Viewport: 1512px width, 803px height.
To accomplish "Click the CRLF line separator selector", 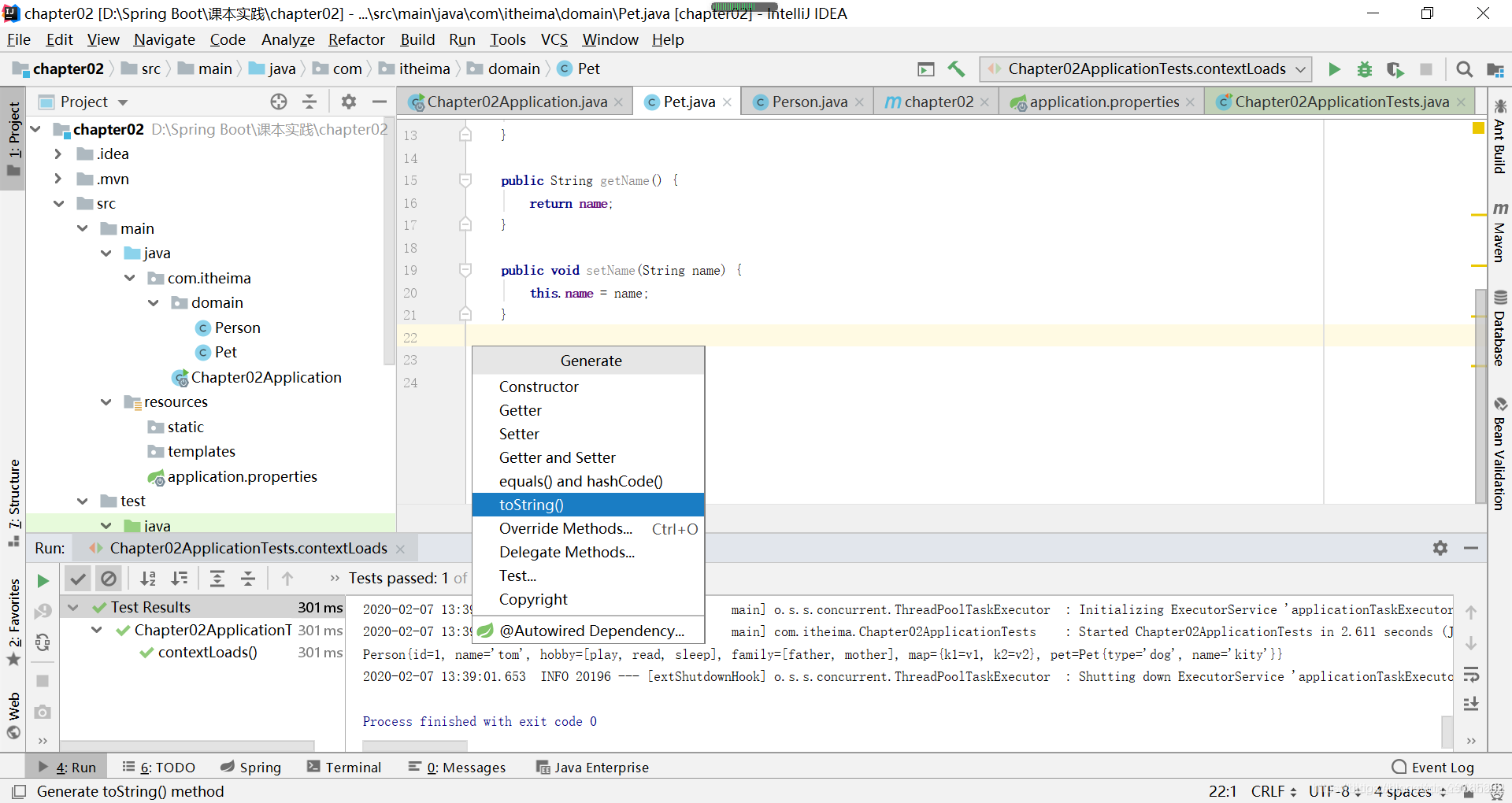I will (x=1273, y=791).
